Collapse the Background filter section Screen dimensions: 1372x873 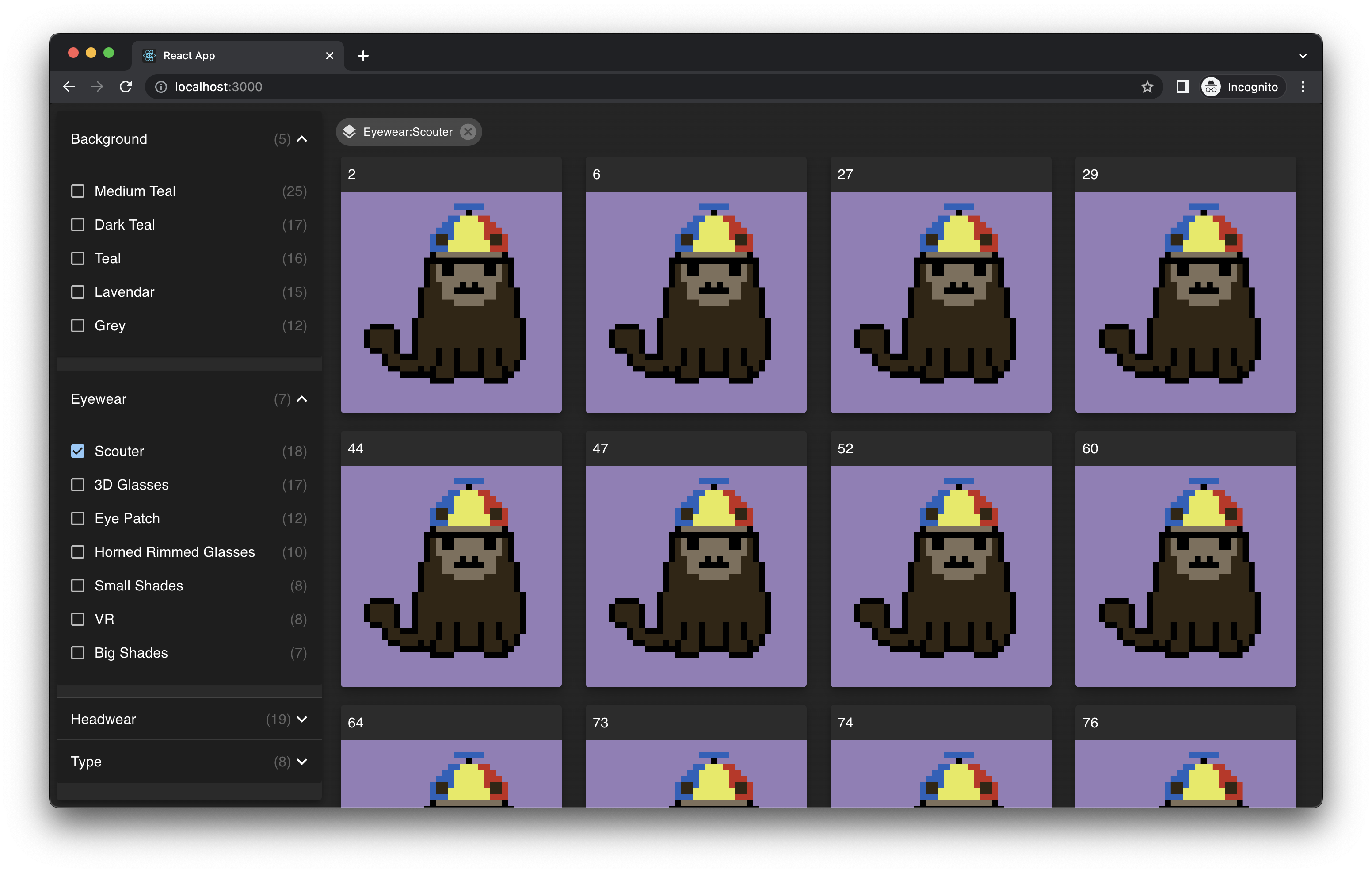pos(302,139)
